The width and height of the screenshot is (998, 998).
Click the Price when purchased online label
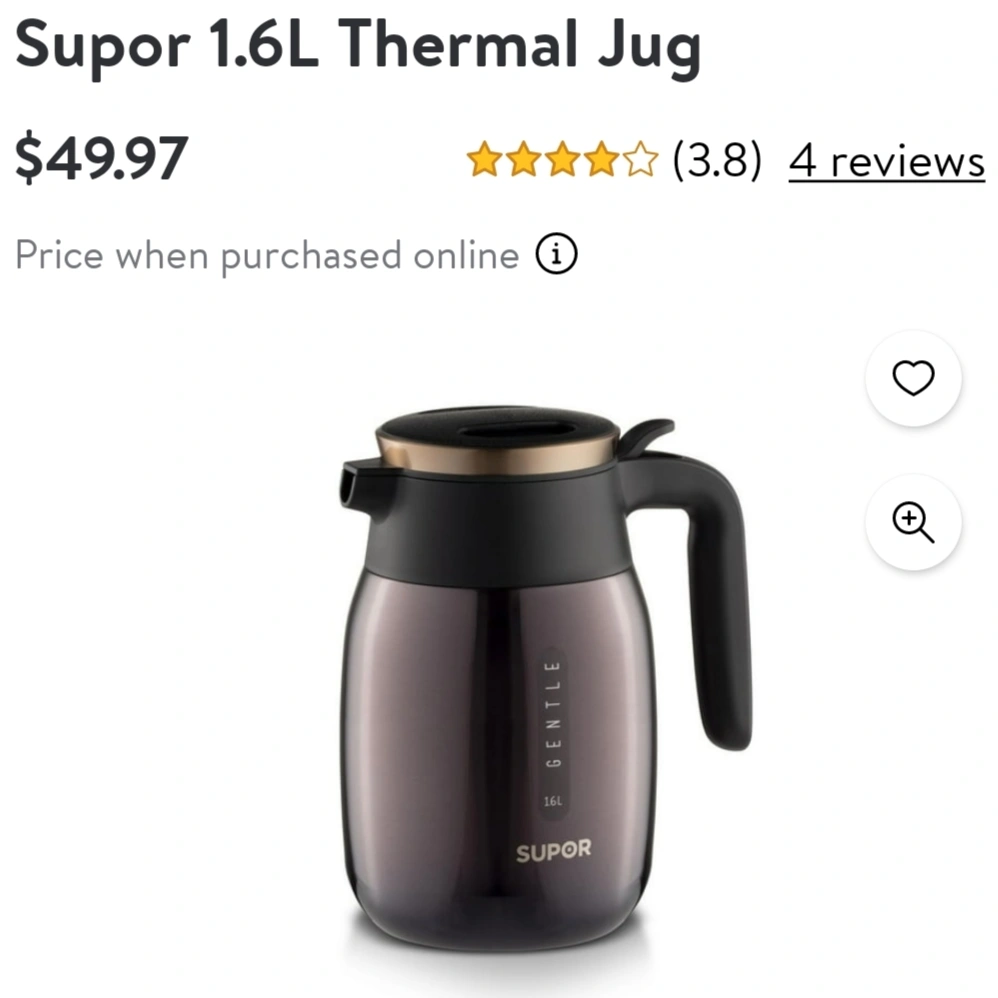[x=267, y=256]
